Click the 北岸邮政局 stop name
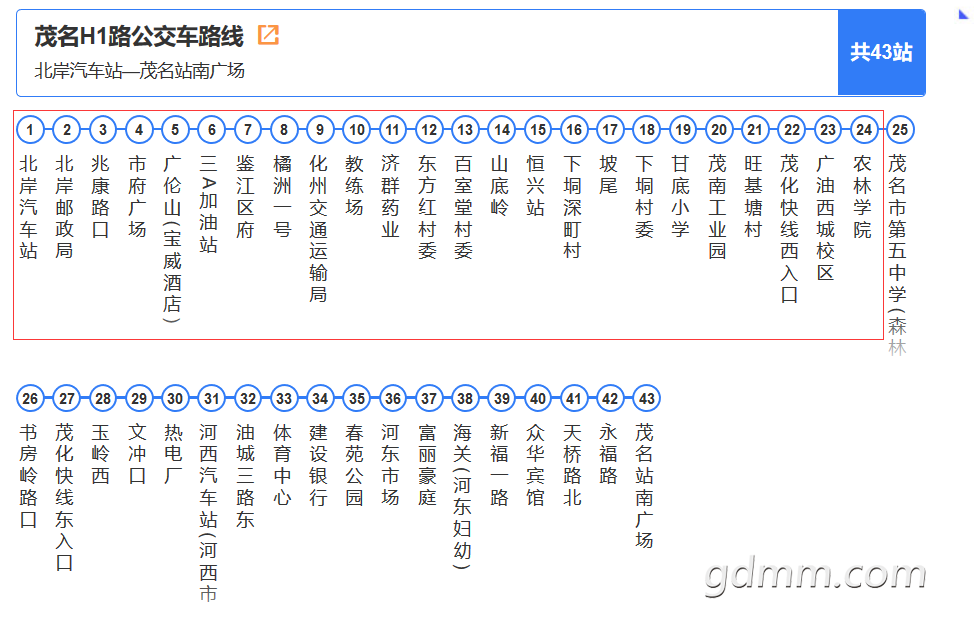 [x=65, y=208]
